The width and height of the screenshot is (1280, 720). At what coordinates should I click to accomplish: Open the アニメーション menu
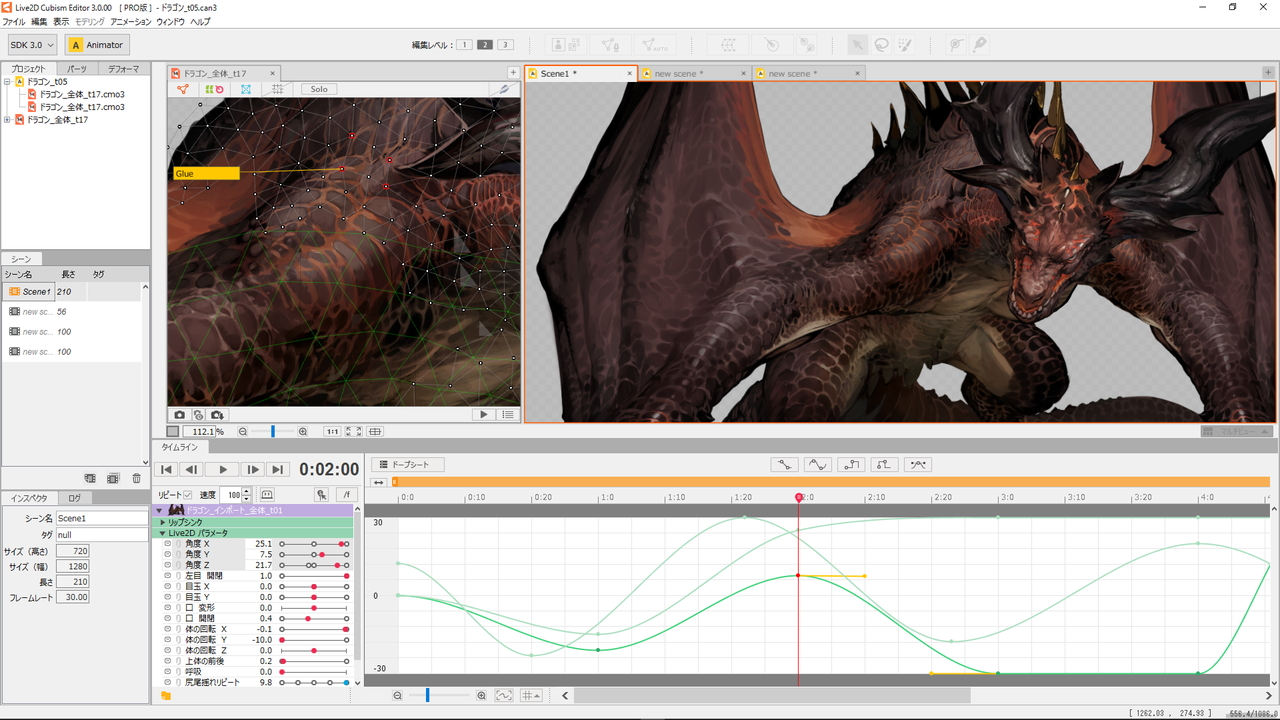pyautogui.click(x=131, y=21)
